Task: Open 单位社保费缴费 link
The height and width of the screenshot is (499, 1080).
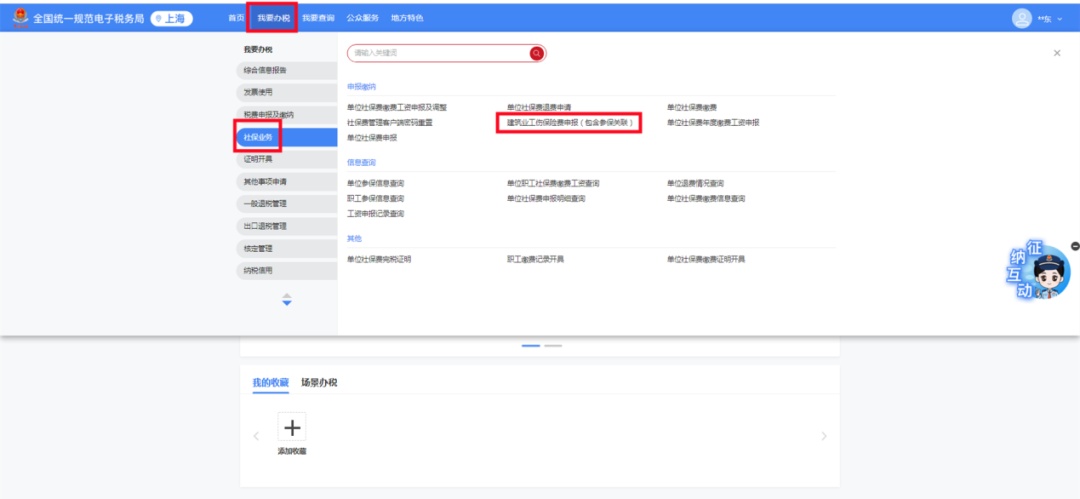Action: click(x=692, y=108)
